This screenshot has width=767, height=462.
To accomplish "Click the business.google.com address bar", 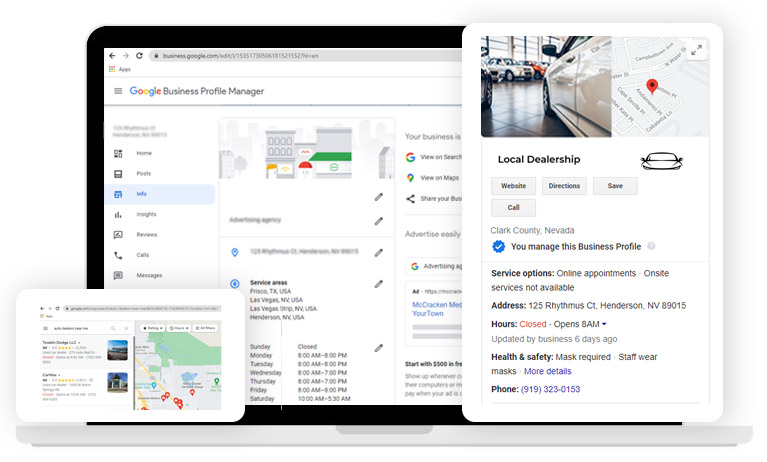I will [306, 56].
